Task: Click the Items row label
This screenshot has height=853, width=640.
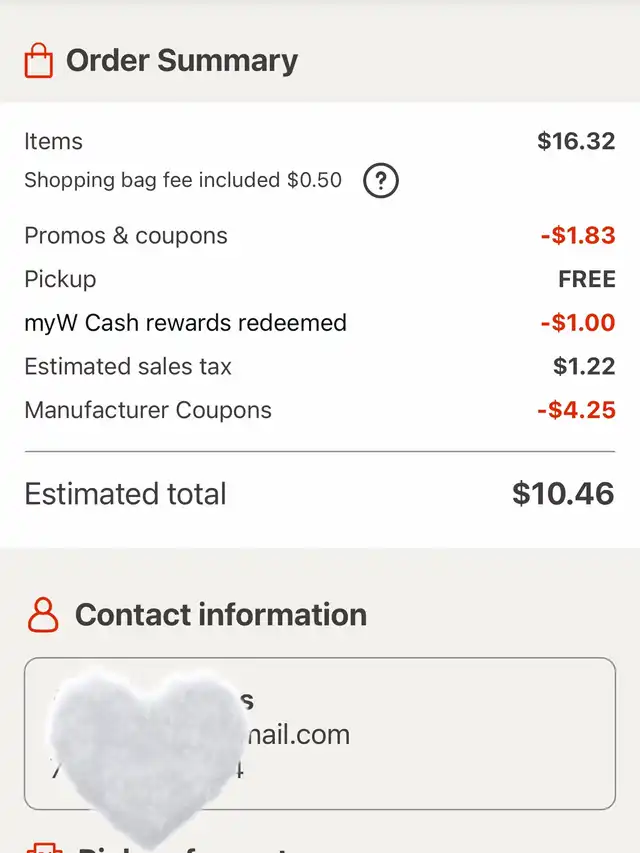Action: [53, 142]
